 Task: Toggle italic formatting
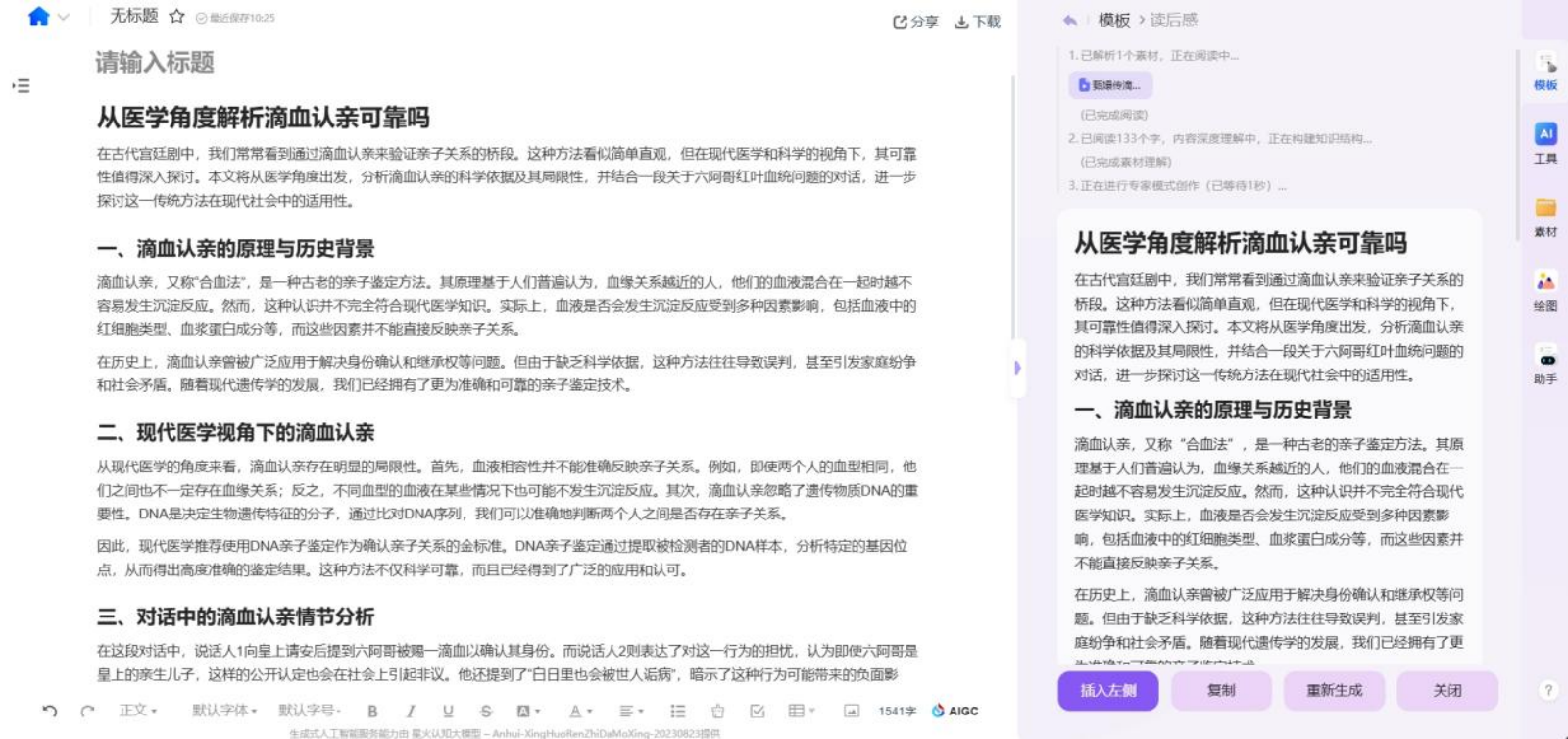pos(411,712)
